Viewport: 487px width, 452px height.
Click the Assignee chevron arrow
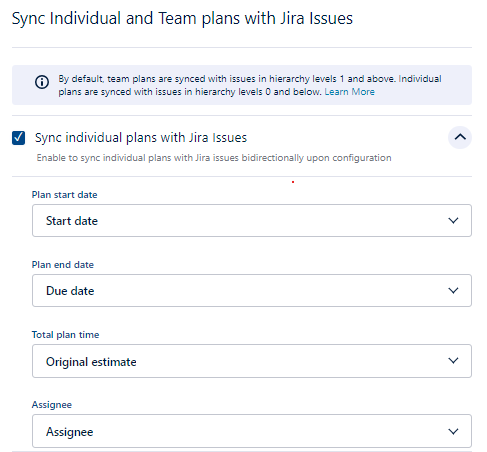coord(453,431)
